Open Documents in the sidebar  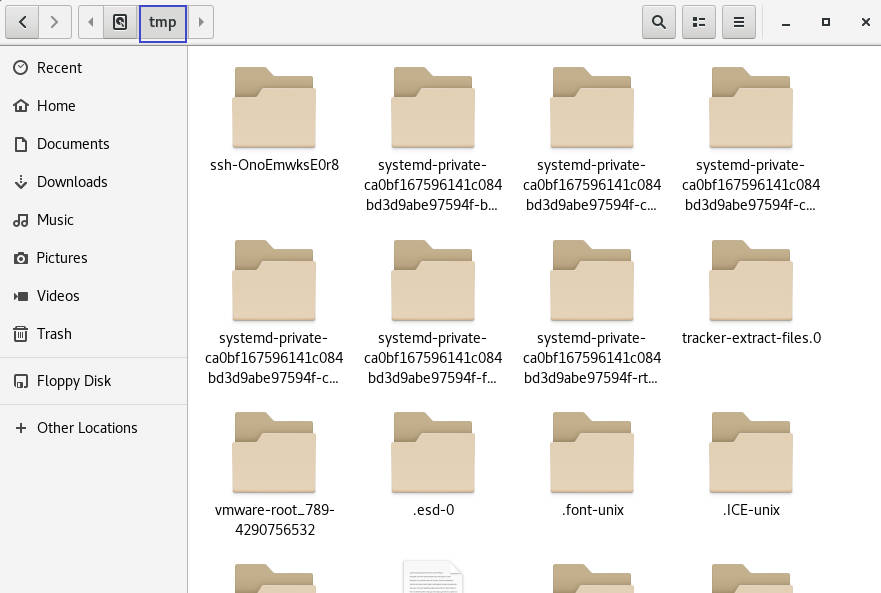94,144
